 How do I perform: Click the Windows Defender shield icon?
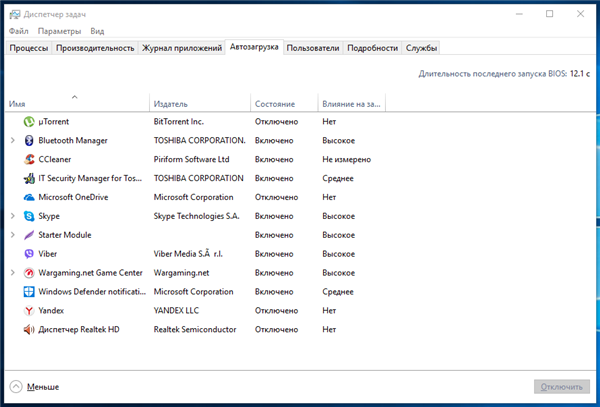click(29, 291)
